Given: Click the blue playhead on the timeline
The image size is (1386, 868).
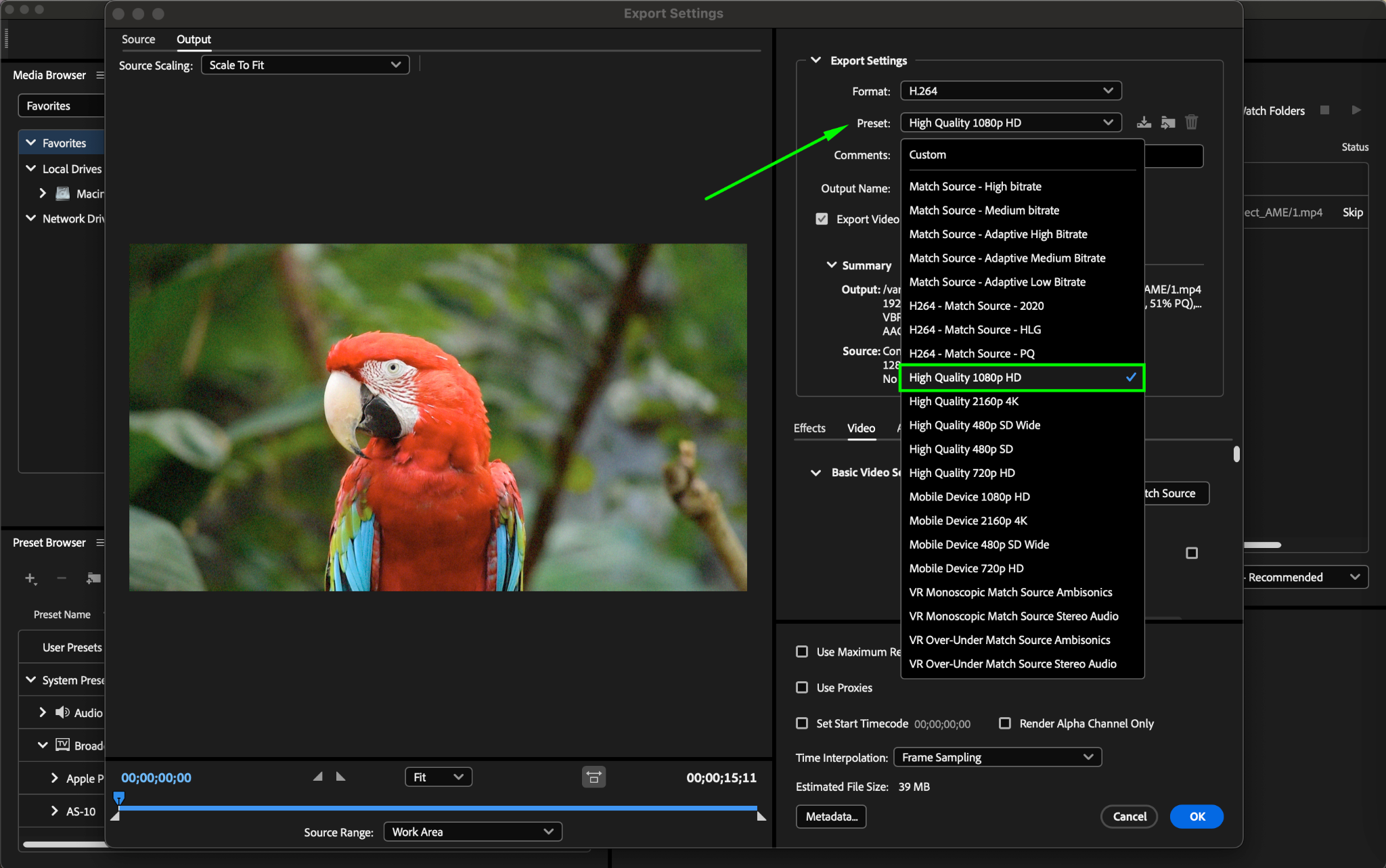Looking at the screenshot, I should click(118, 798).
